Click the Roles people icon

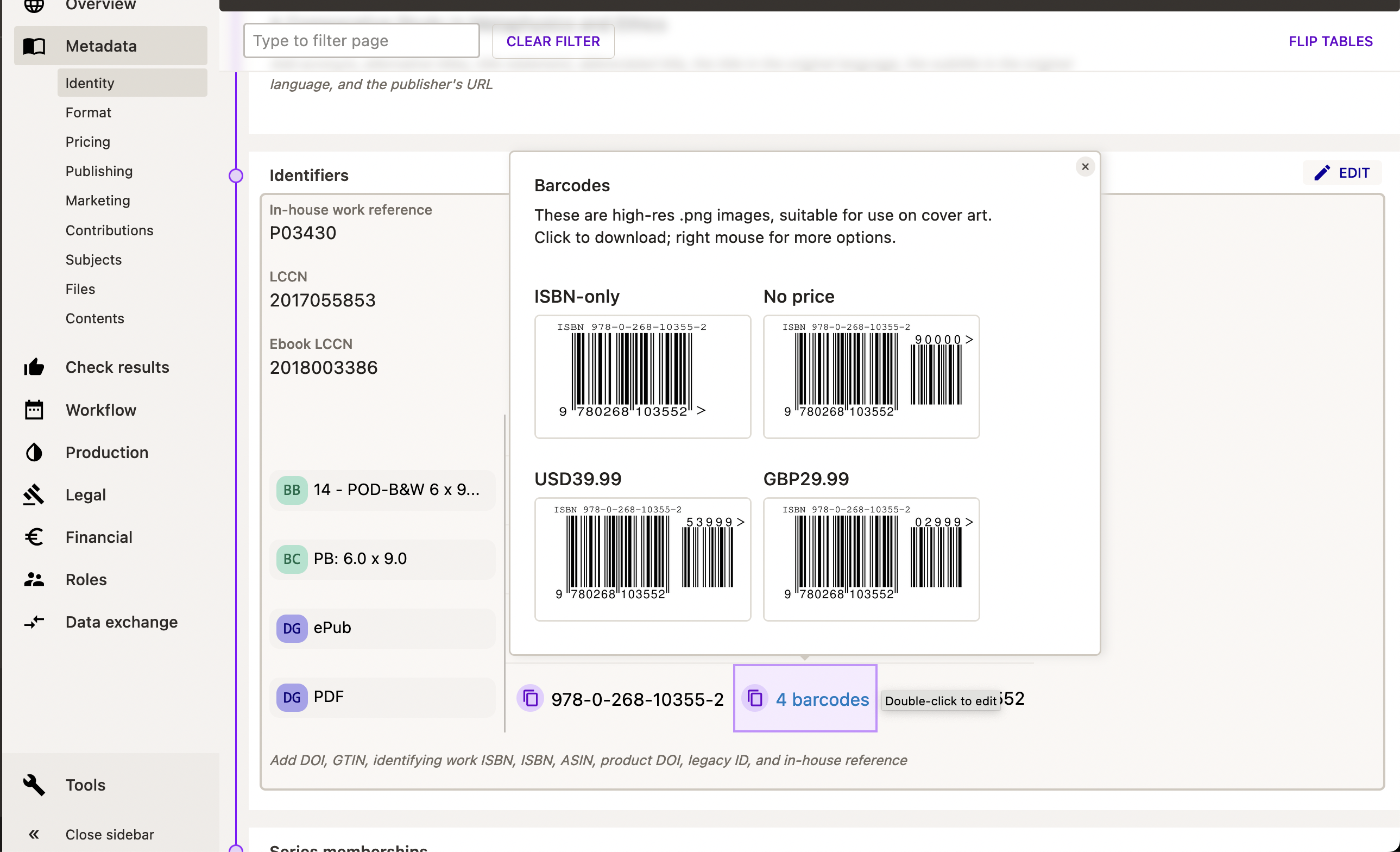click(34, 579)
